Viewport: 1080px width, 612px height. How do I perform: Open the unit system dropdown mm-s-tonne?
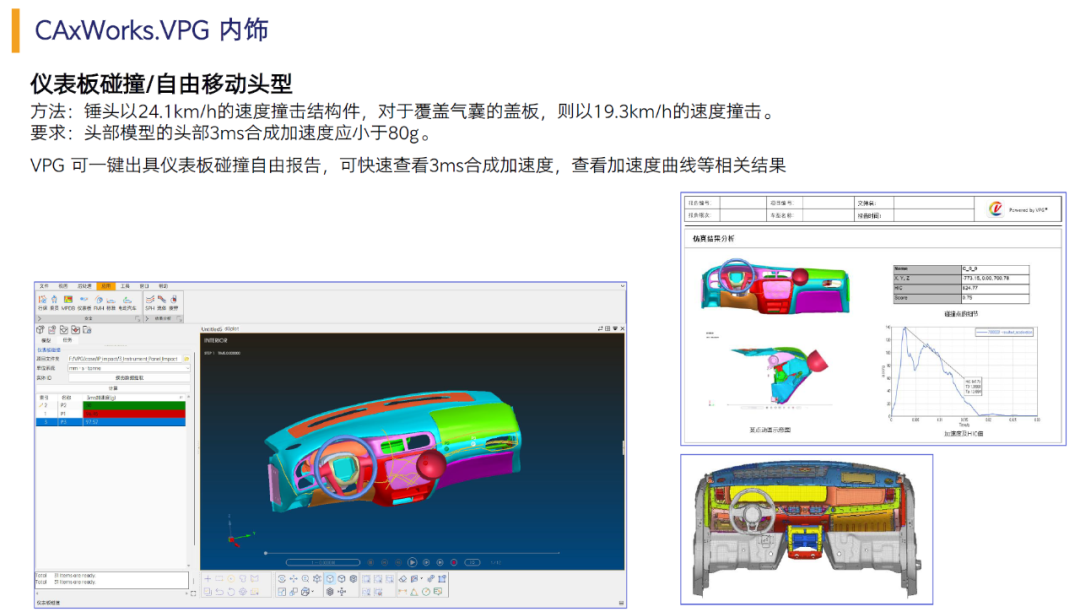pyautogui.click(x=129, y=368)
